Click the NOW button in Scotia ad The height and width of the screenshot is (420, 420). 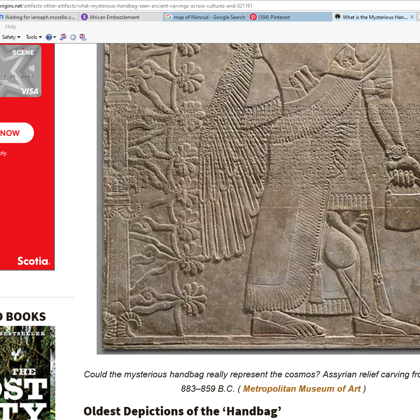[15, 133]
